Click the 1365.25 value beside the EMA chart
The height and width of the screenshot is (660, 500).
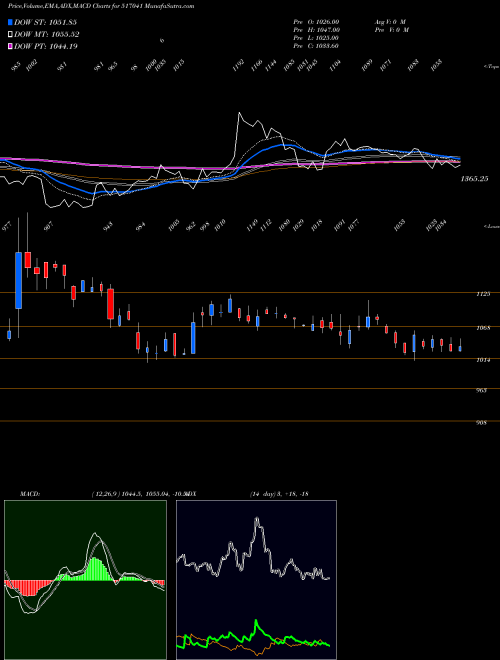point(474,179)
